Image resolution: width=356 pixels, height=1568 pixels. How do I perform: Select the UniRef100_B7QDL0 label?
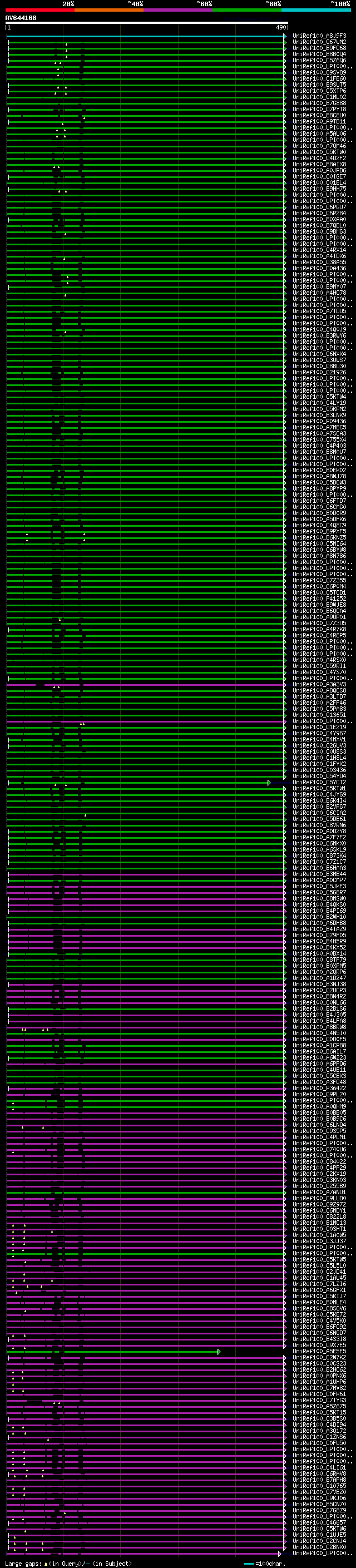click(x=319, y=225)
